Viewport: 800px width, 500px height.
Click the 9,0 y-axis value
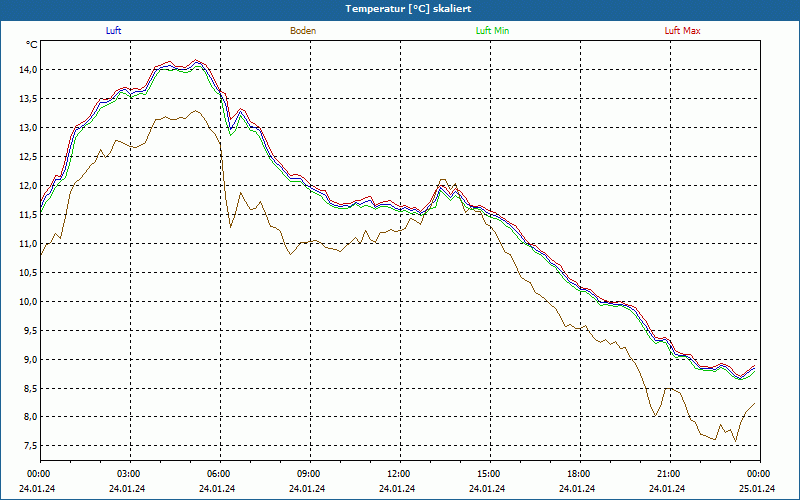click(x=30, y=360)
